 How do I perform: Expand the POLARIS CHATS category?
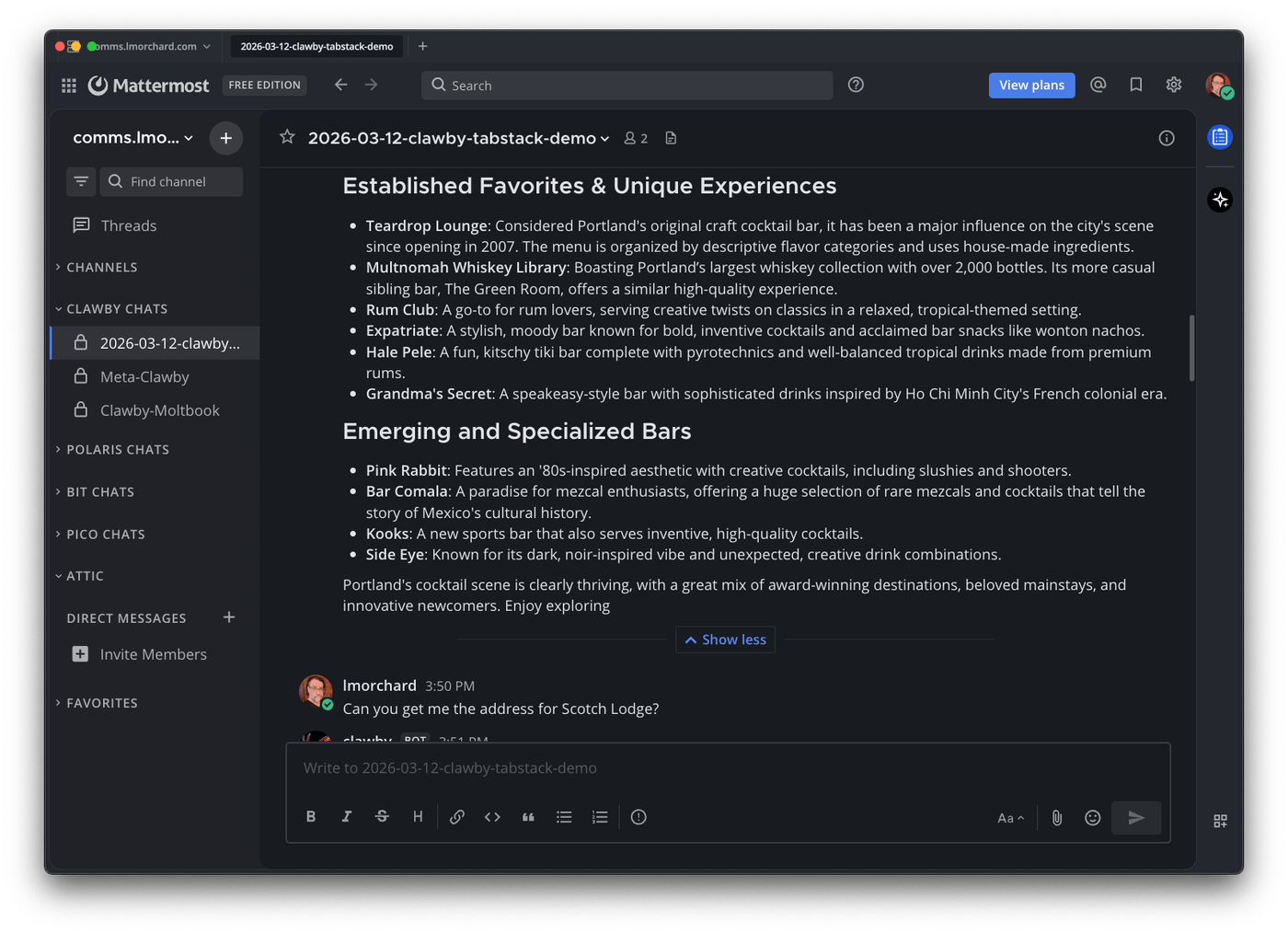[x=117, y=450]
